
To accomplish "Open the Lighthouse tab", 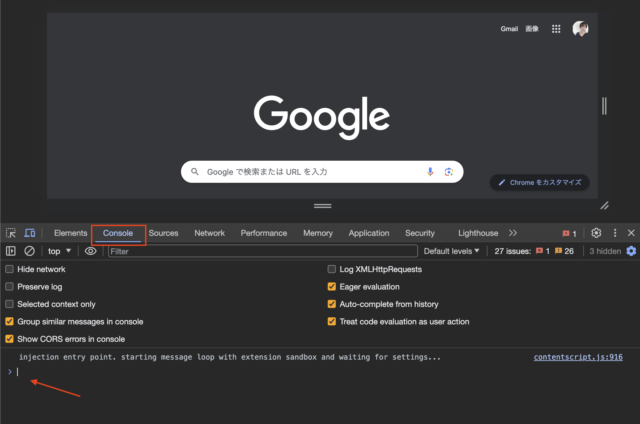I will (478, 233).
